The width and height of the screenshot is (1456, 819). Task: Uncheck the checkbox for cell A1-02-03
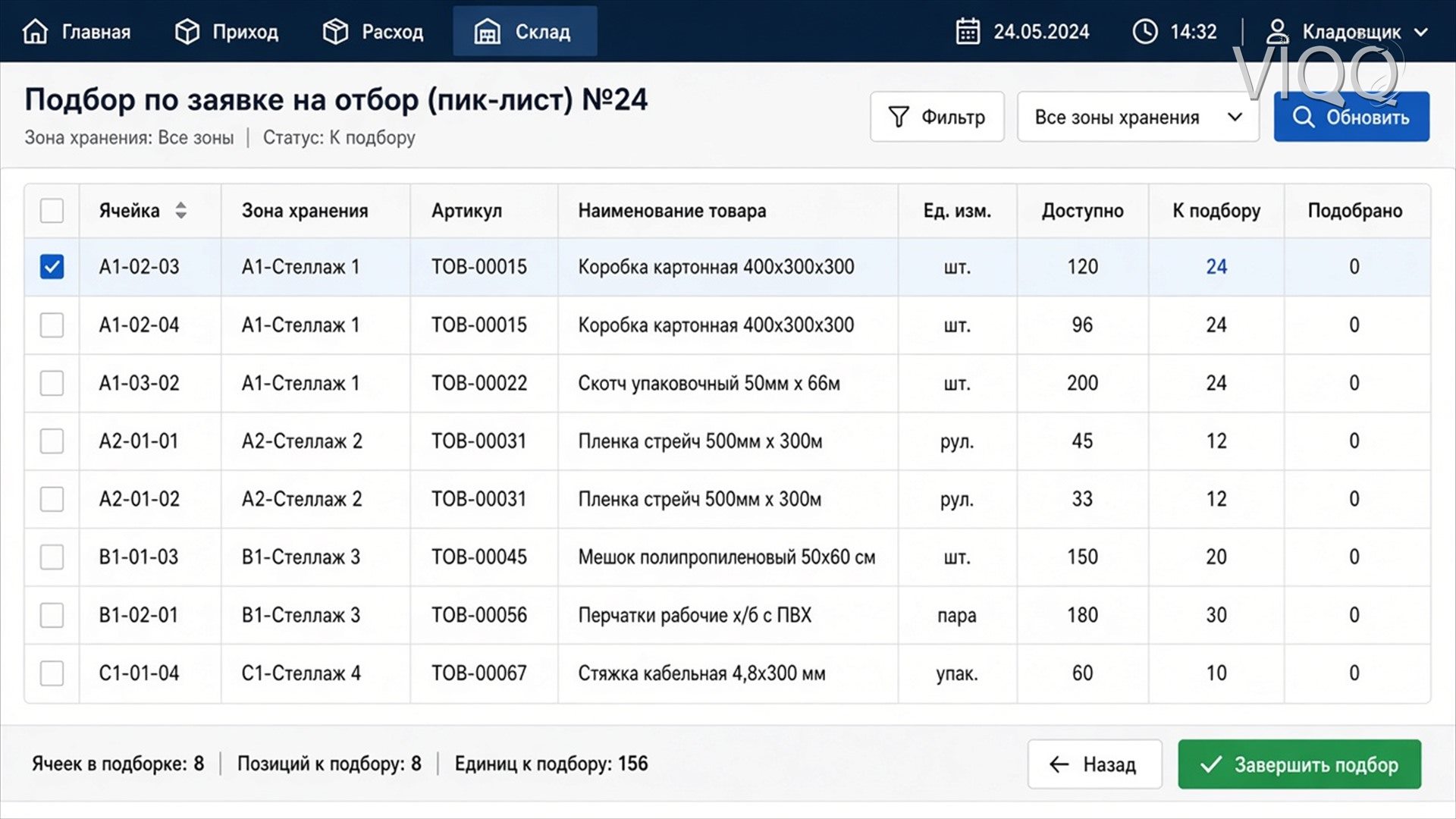click(x=52, y=267)
